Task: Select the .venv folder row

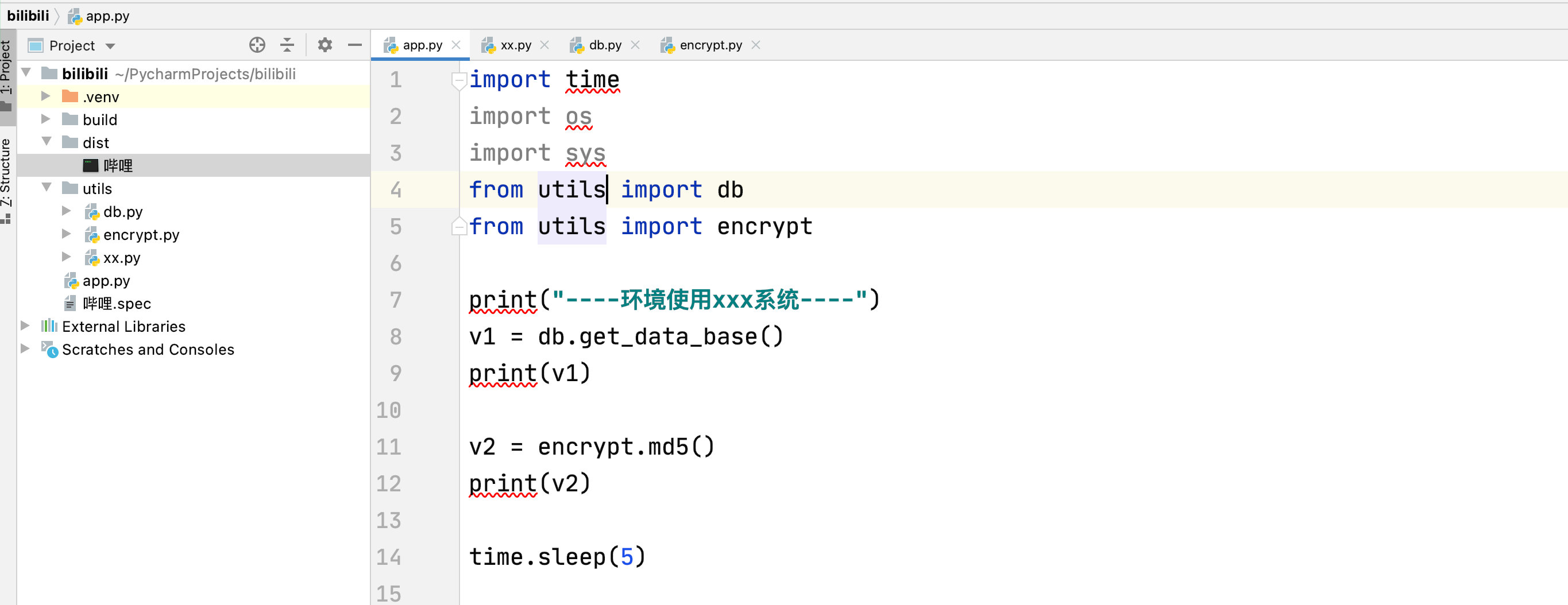Action: (194, 96)
